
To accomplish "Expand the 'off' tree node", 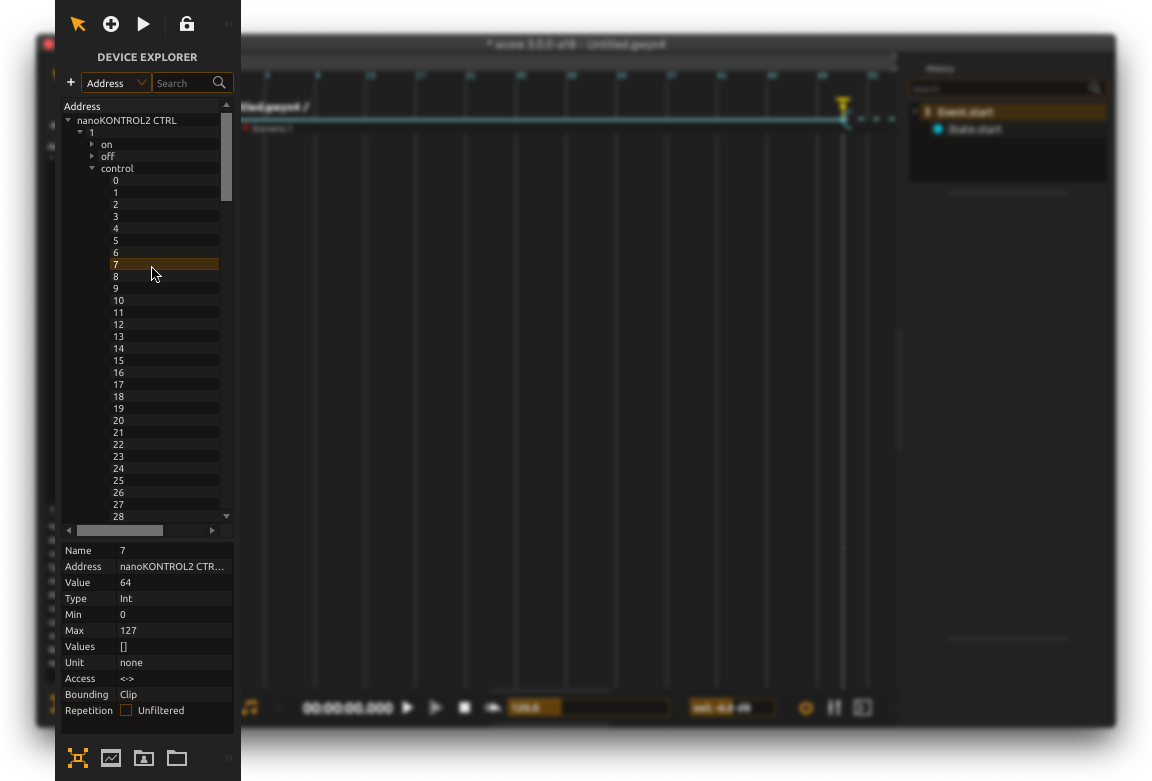I will coord(92,156).
